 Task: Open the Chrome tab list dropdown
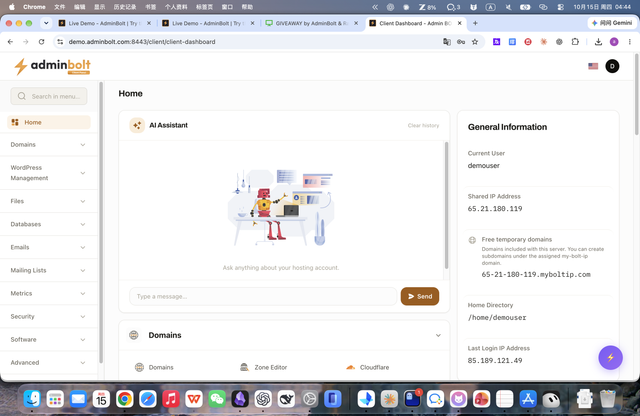click(x=46, y=23)
